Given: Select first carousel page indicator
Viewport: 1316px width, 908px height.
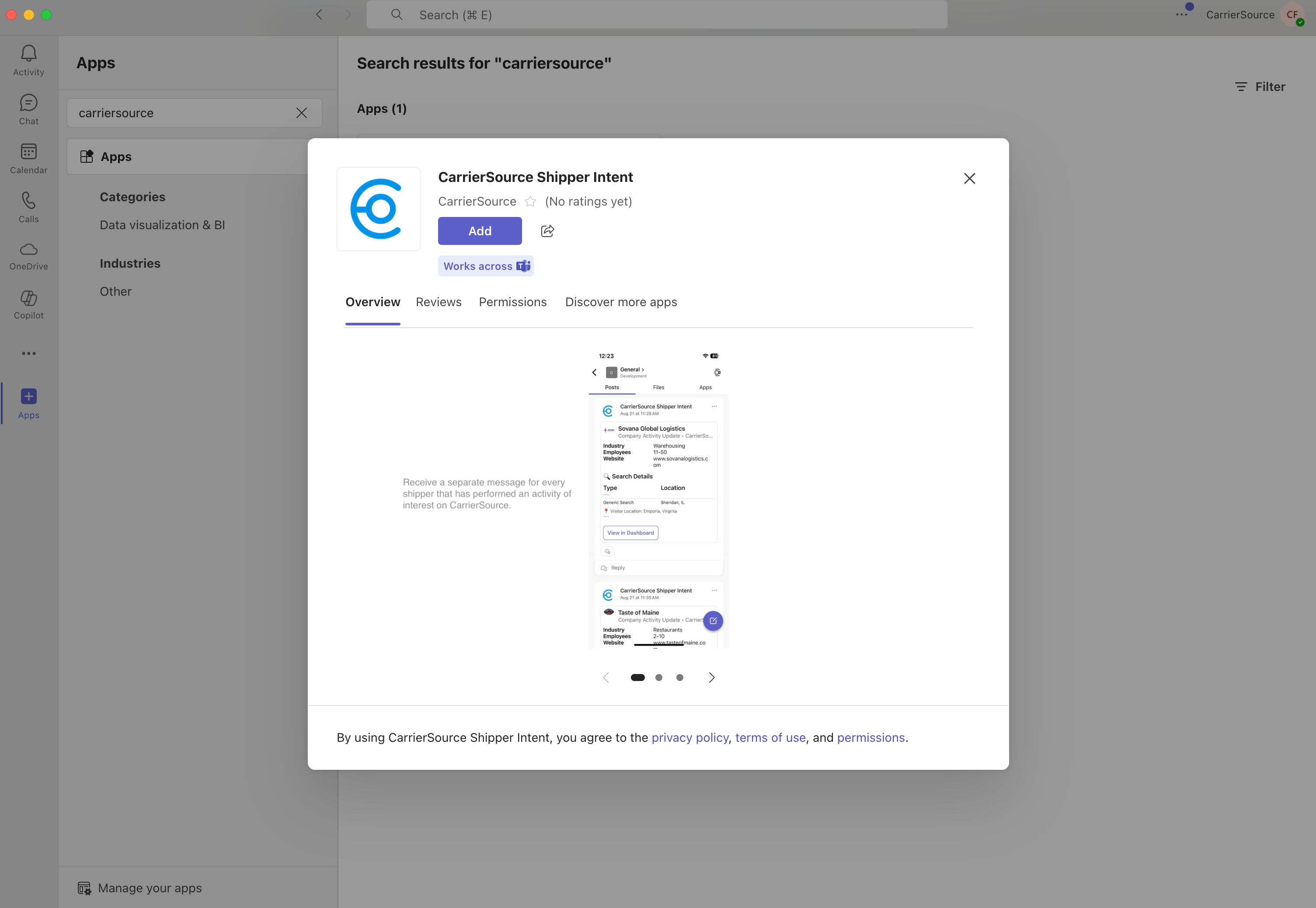Looking at the screenshot, I should [637, 677].
